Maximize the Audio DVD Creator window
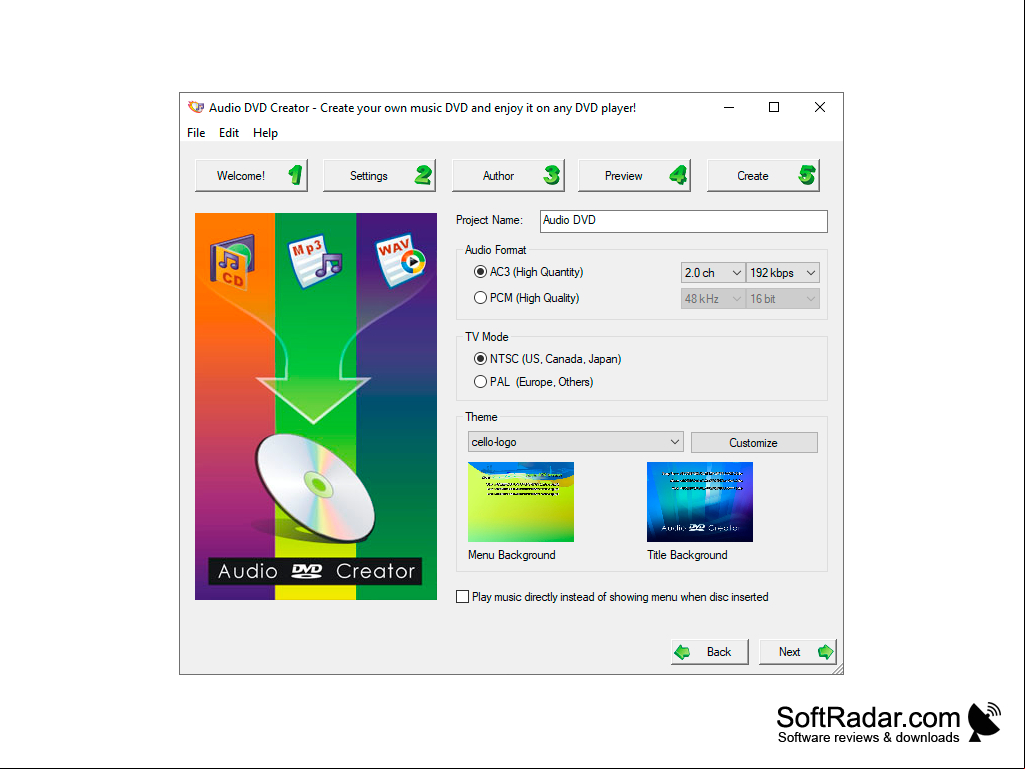This screenshot has height=769, width=1025. (x=774, y=107)
